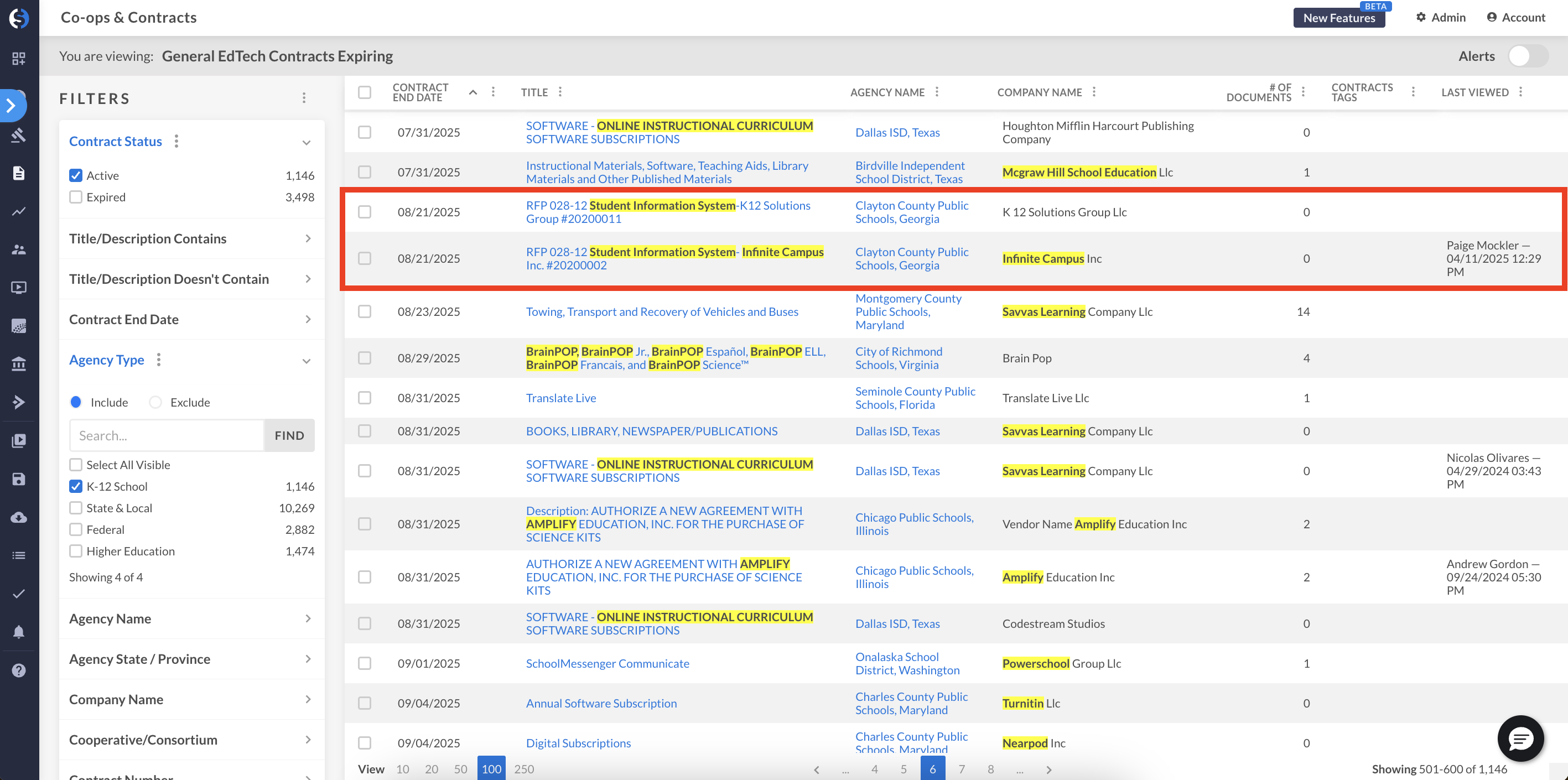Open the Admin menu
1568x780 pixels.
(x=1440, y=17)
